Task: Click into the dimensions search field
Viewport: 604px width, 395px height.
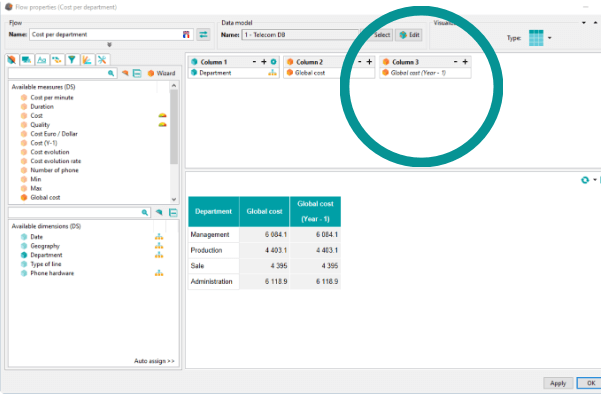Action: [x=74, y=212]
